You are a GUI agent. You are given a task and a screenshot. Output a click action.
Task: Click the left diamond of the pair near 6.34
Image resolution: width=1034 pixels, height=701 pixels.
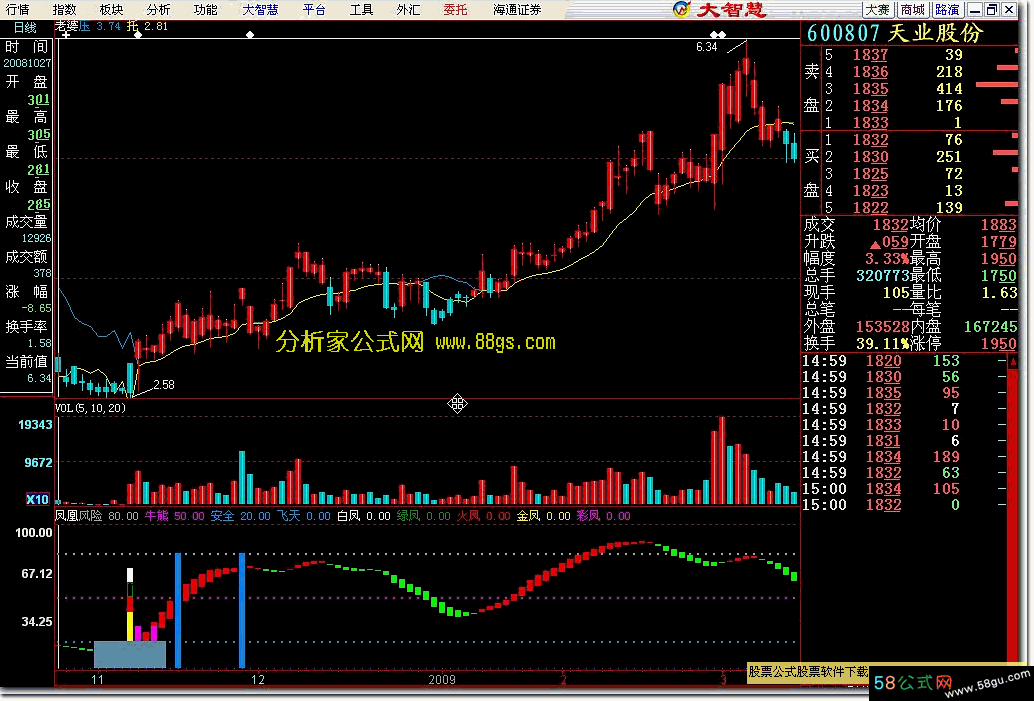pyautogui.click(x=714, y=34)
